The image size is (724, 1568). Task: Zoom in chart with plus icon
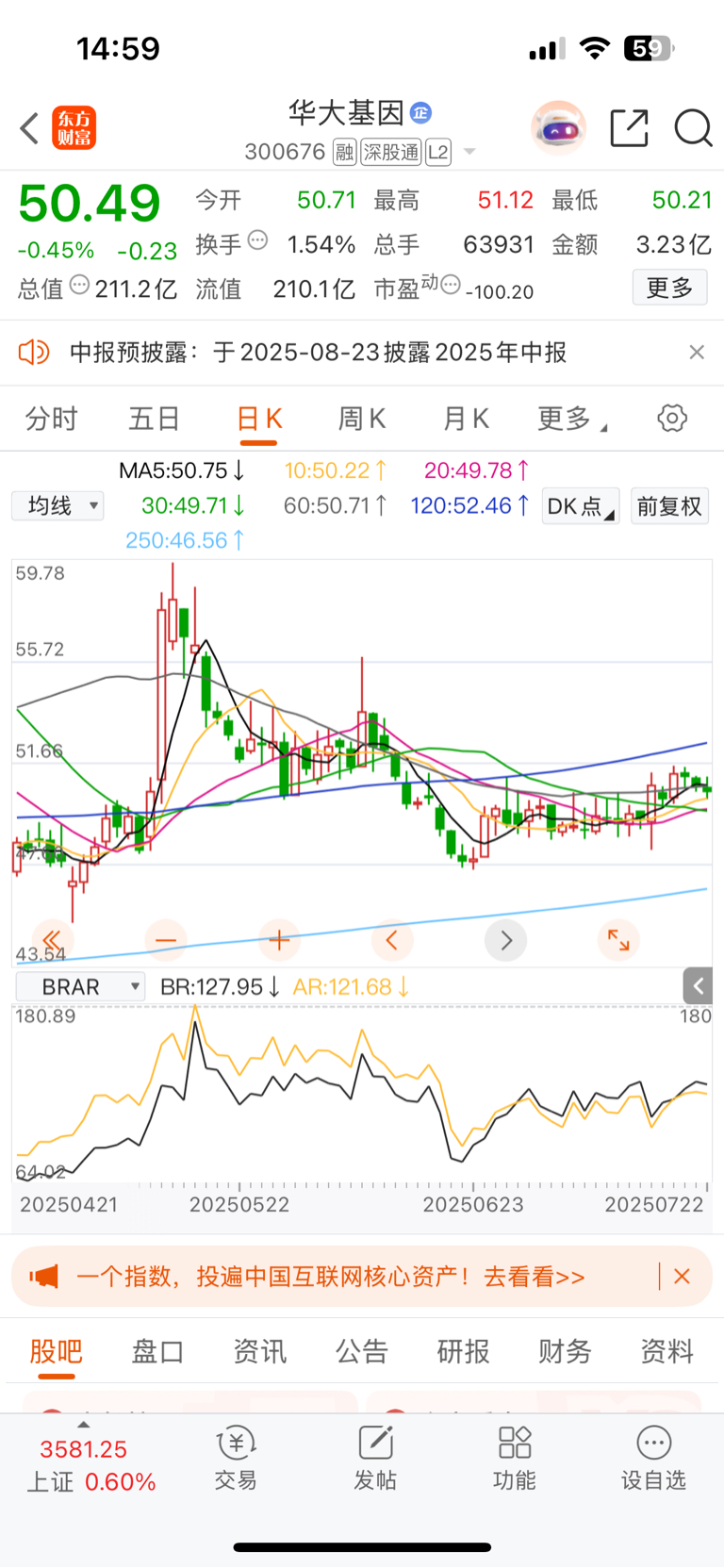[x=279, y=940]
